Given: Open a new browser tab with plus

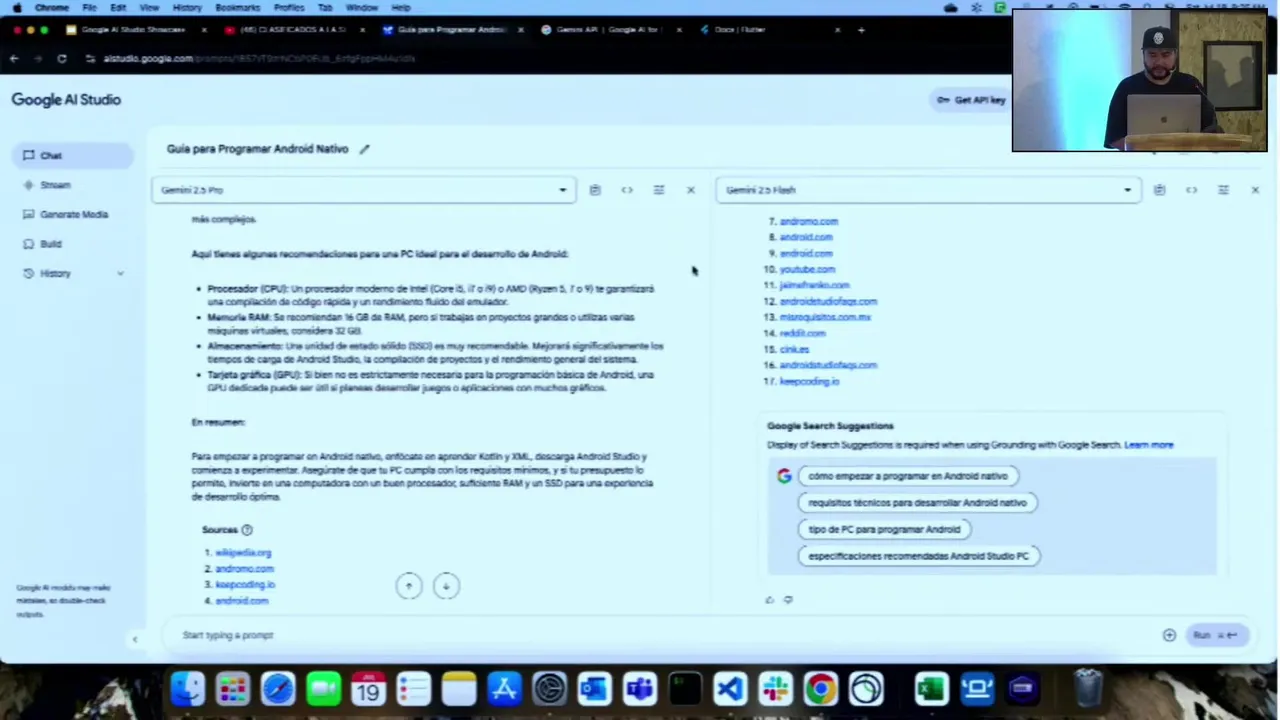Looking at the screenshot, I should (861, 30).
